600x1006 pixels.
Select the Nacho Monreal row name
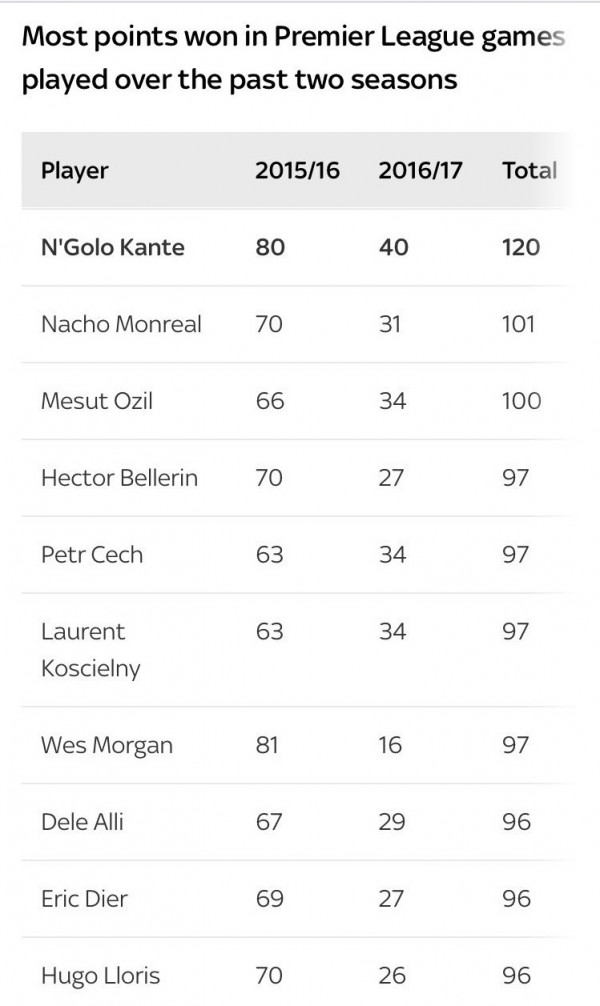tap(121, 324)
